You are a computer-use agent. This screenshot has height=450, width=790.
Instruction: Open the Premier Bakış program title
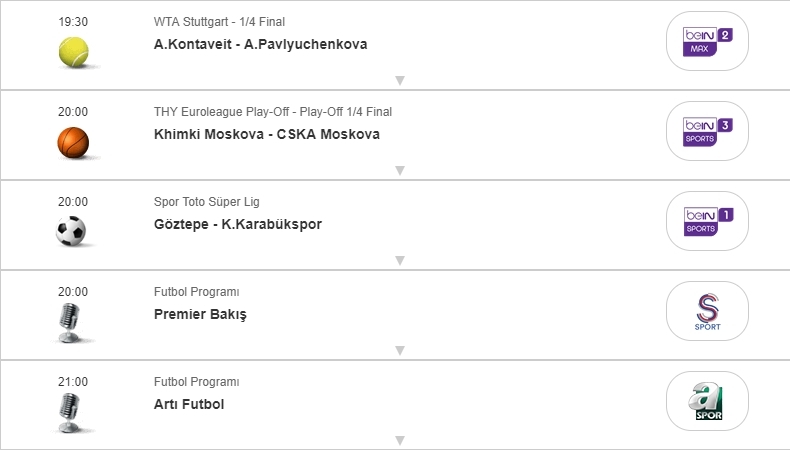(200, 314)
